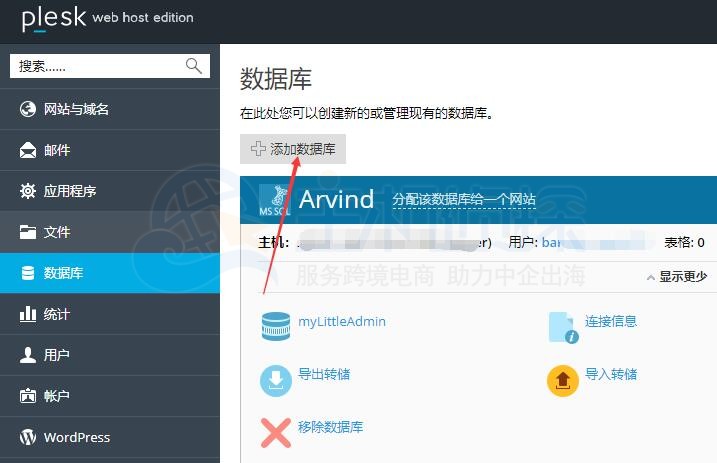
Task: Click the globe icon beside 网站与域名
Action: pos(28,109)
